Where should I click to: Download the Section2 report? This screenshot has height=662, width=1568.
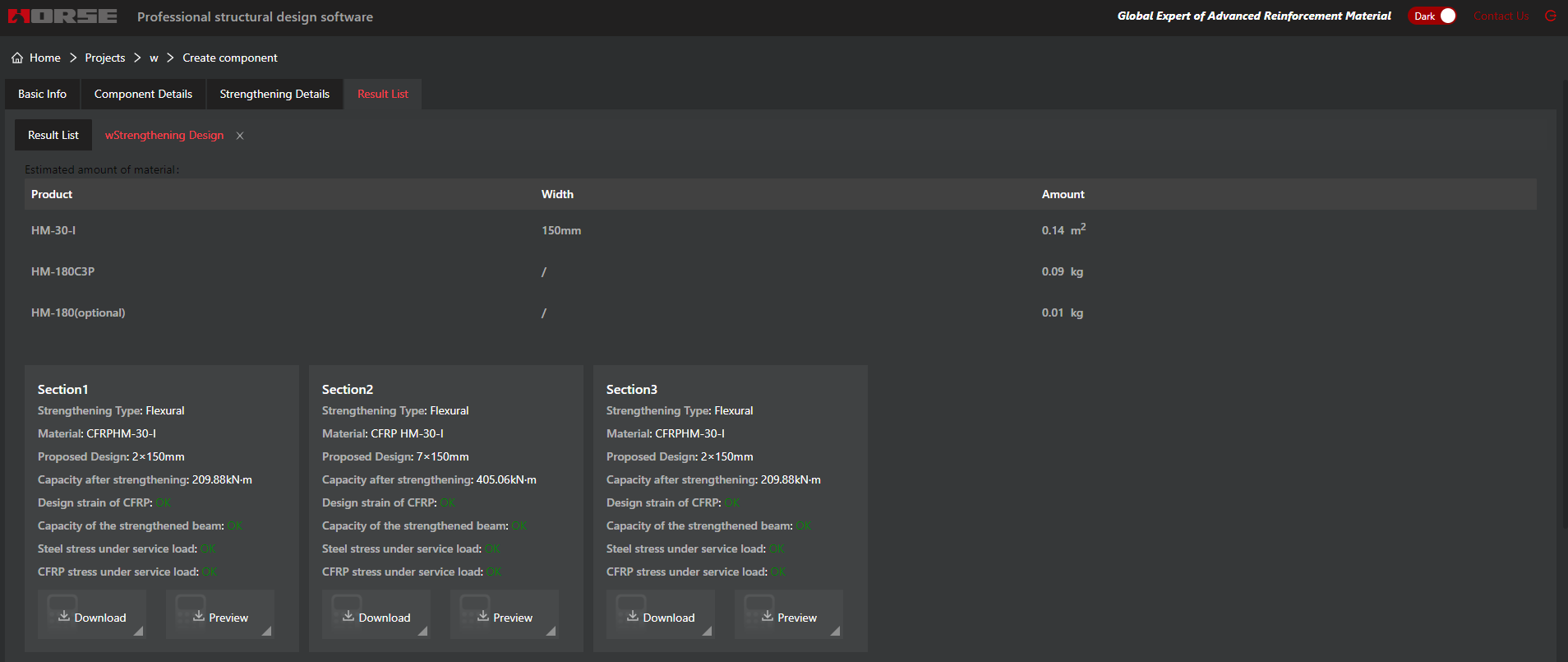point(376,617)
